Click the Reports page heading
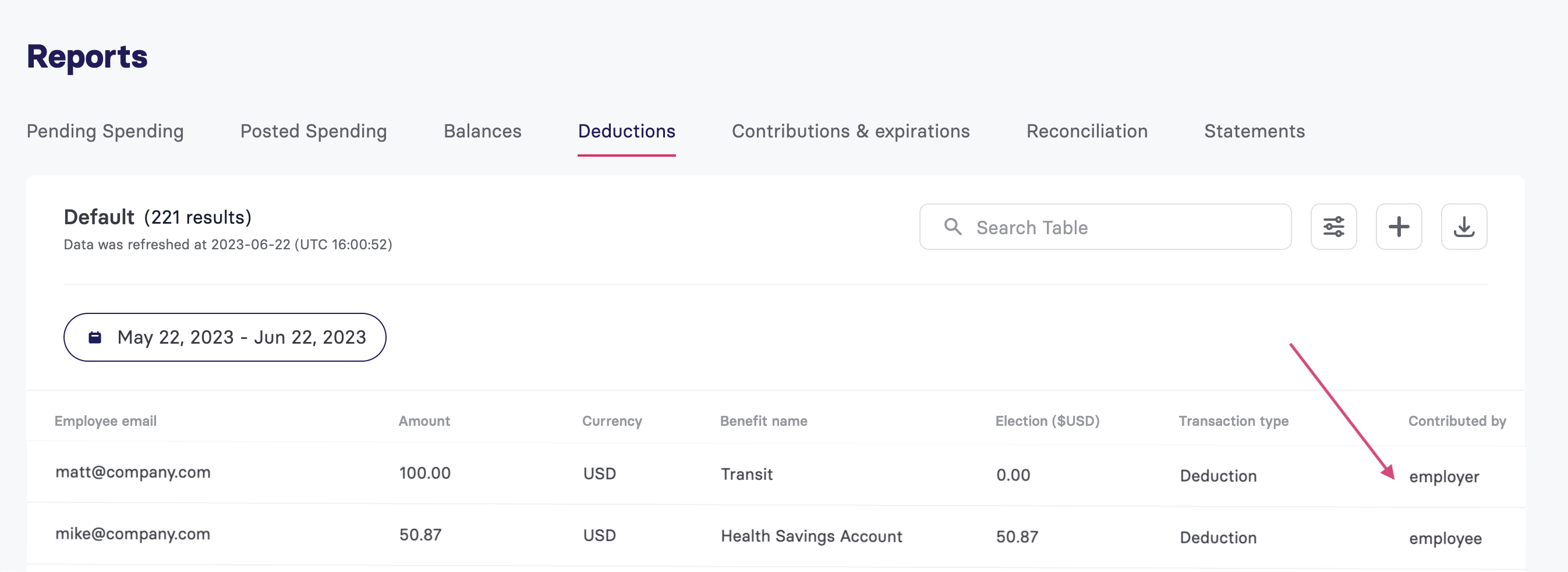Image resolution: width=1568 pixels, height=572 pixels. click(87, 57)
